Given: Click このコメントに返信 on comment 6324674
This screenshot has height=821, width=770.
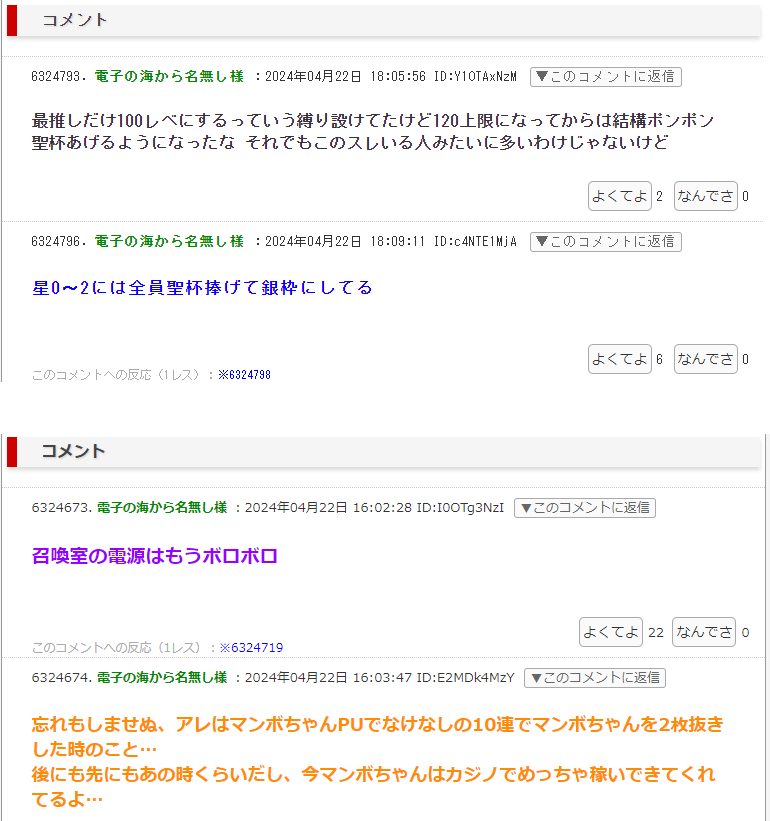Looking at the screenshot, I should pos(595,677).
